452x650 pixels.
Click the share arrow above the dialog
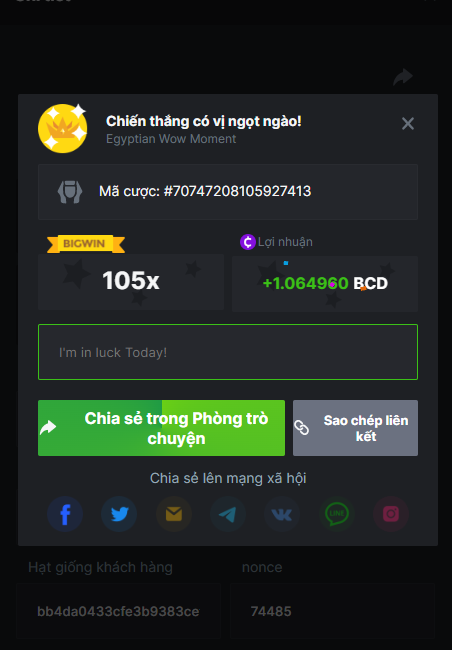point(403,77)
